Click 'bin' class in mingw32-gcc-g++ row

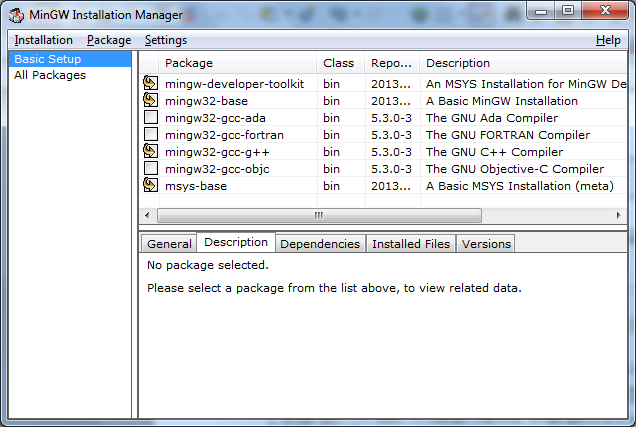pos(331,152)
